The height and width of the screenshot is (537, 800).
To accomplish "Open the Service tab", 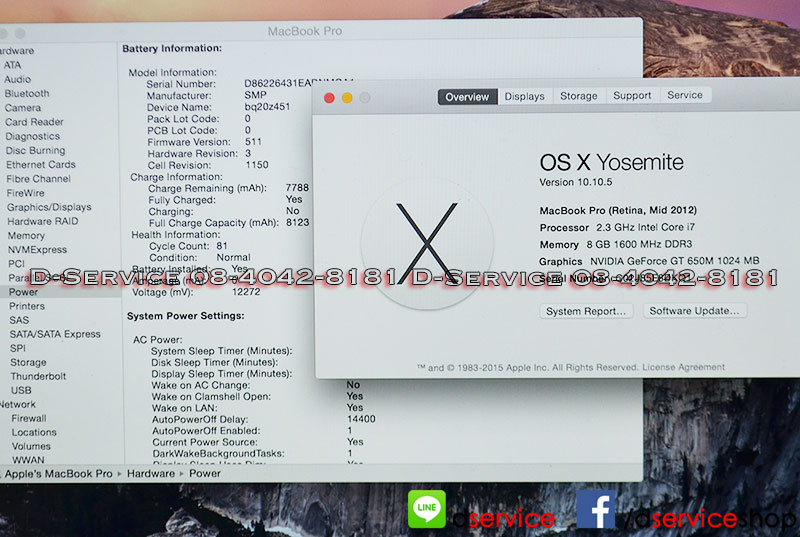I will point(685,95).
